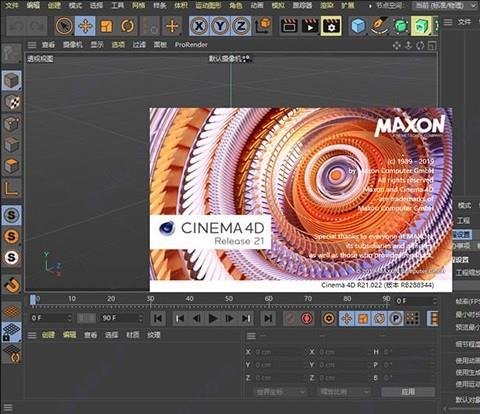Click Render to Picture Viewer icon
Image resolution: width=480 pixels, height=414 pixels.
pos(310,26)
